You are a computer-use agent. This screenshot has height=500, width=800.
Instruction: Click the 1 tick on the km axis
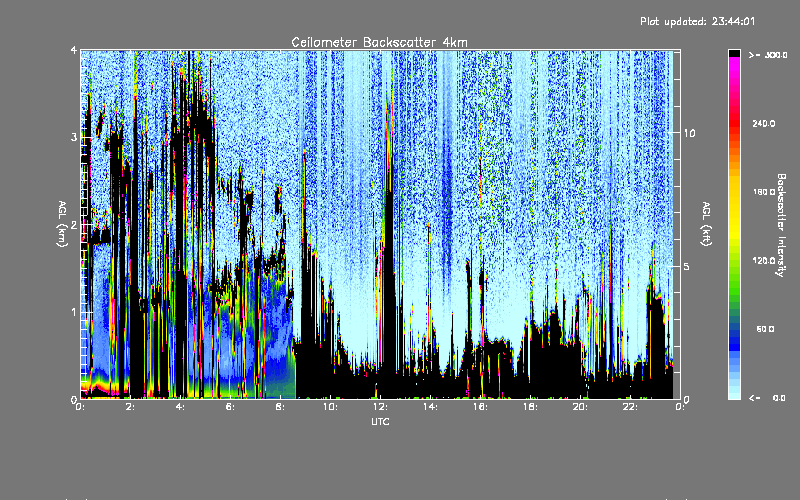(x=74, y=312)
